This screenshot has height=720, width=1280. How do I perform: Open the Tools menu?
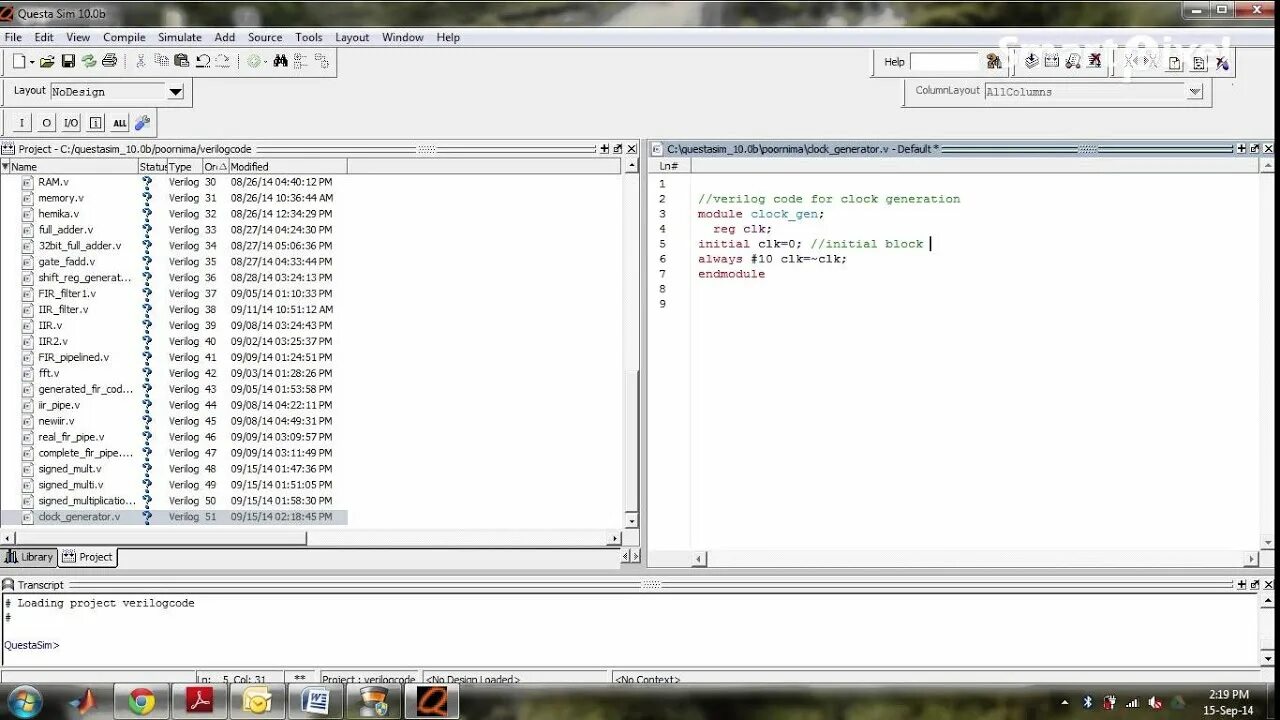pos(309,37)
